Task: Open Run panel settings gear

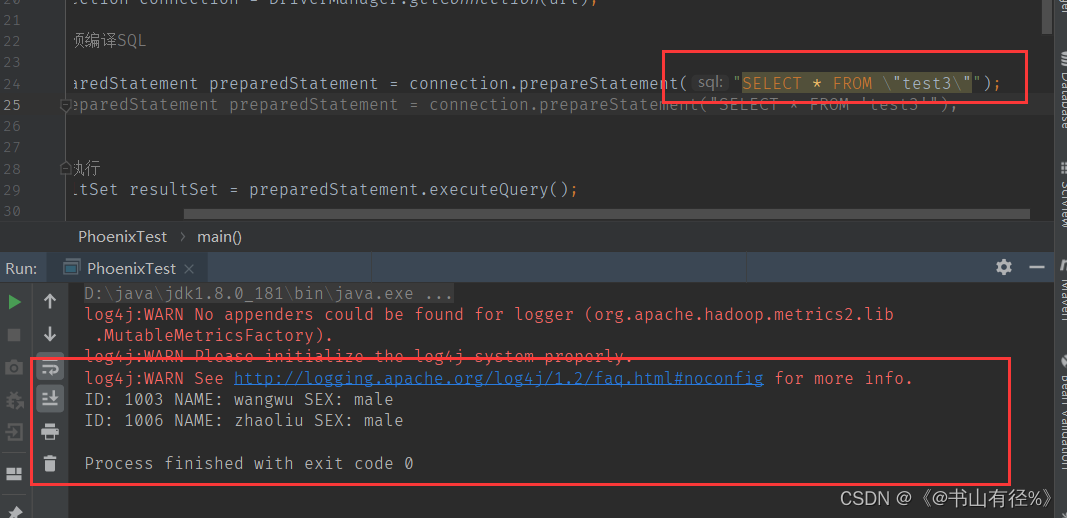Action: [1004, 267]
